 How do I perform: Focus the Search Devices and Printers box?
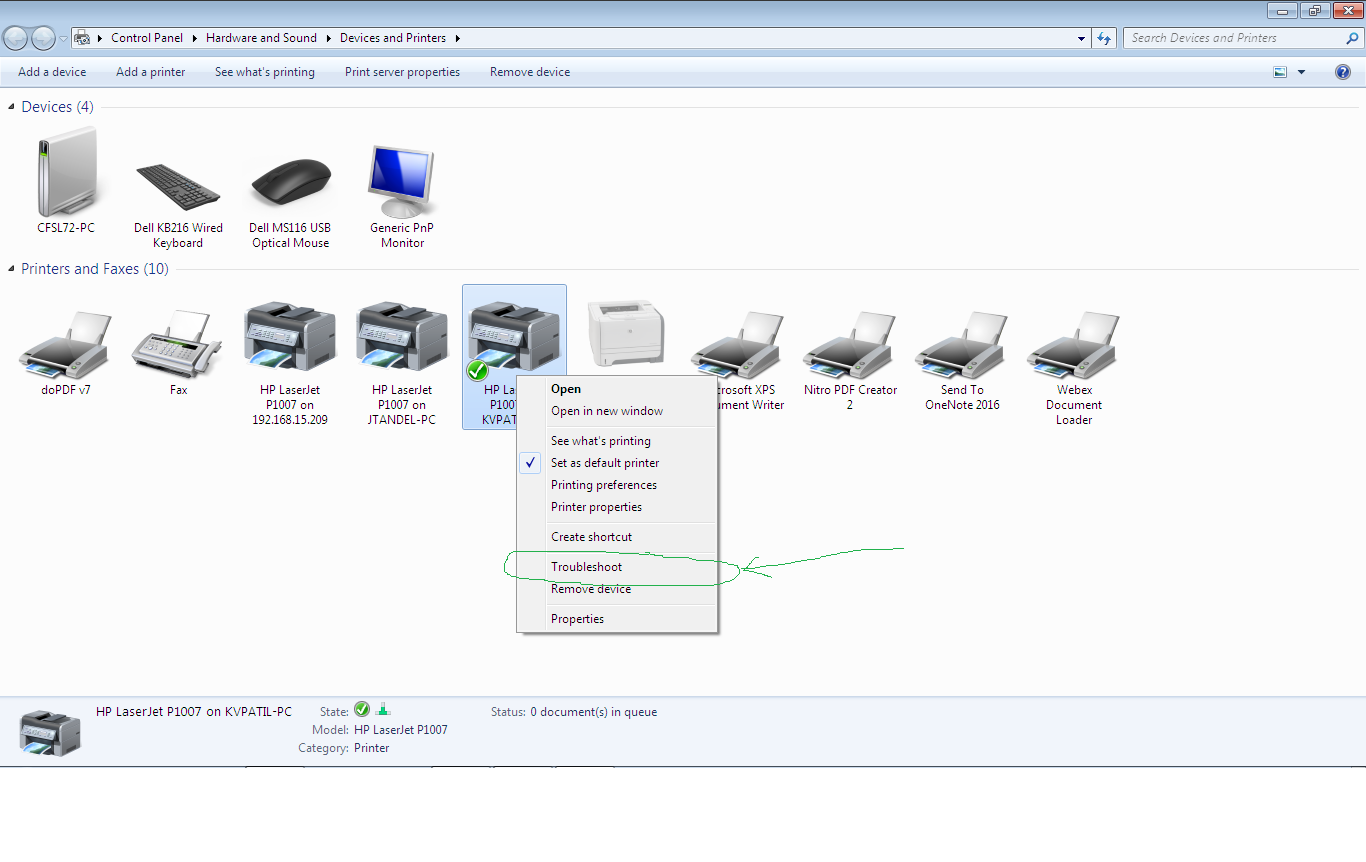[1234, 38]
